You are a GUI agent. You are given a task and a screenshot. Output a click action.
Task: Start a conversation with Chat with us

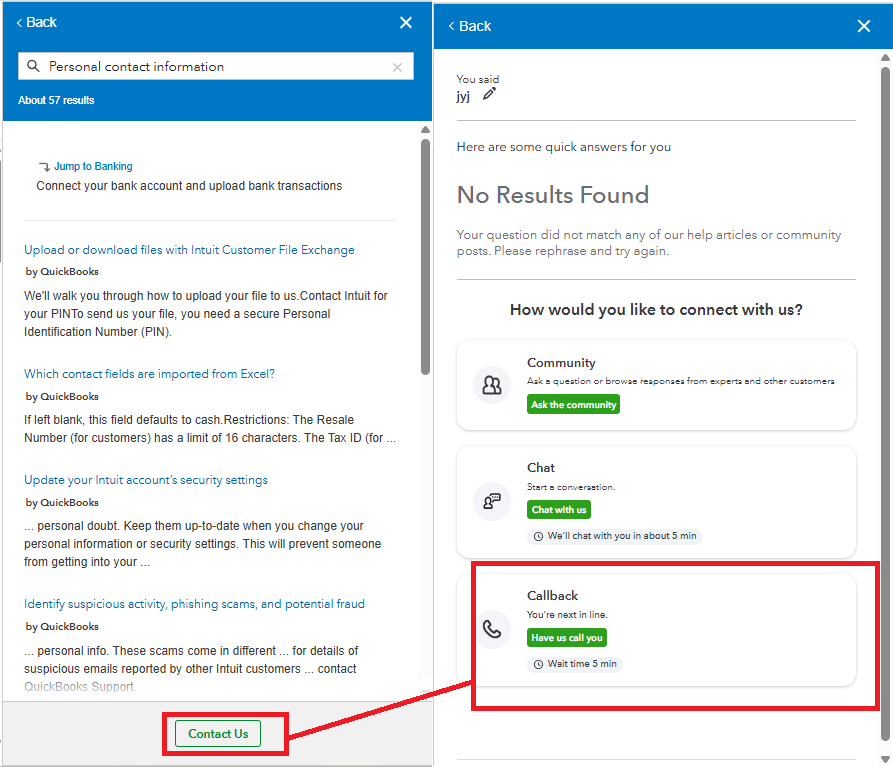coord(558,509)
